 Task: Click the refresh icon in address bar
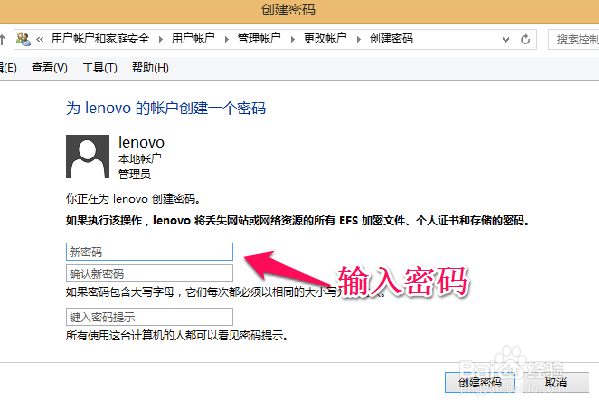(526, 39)
